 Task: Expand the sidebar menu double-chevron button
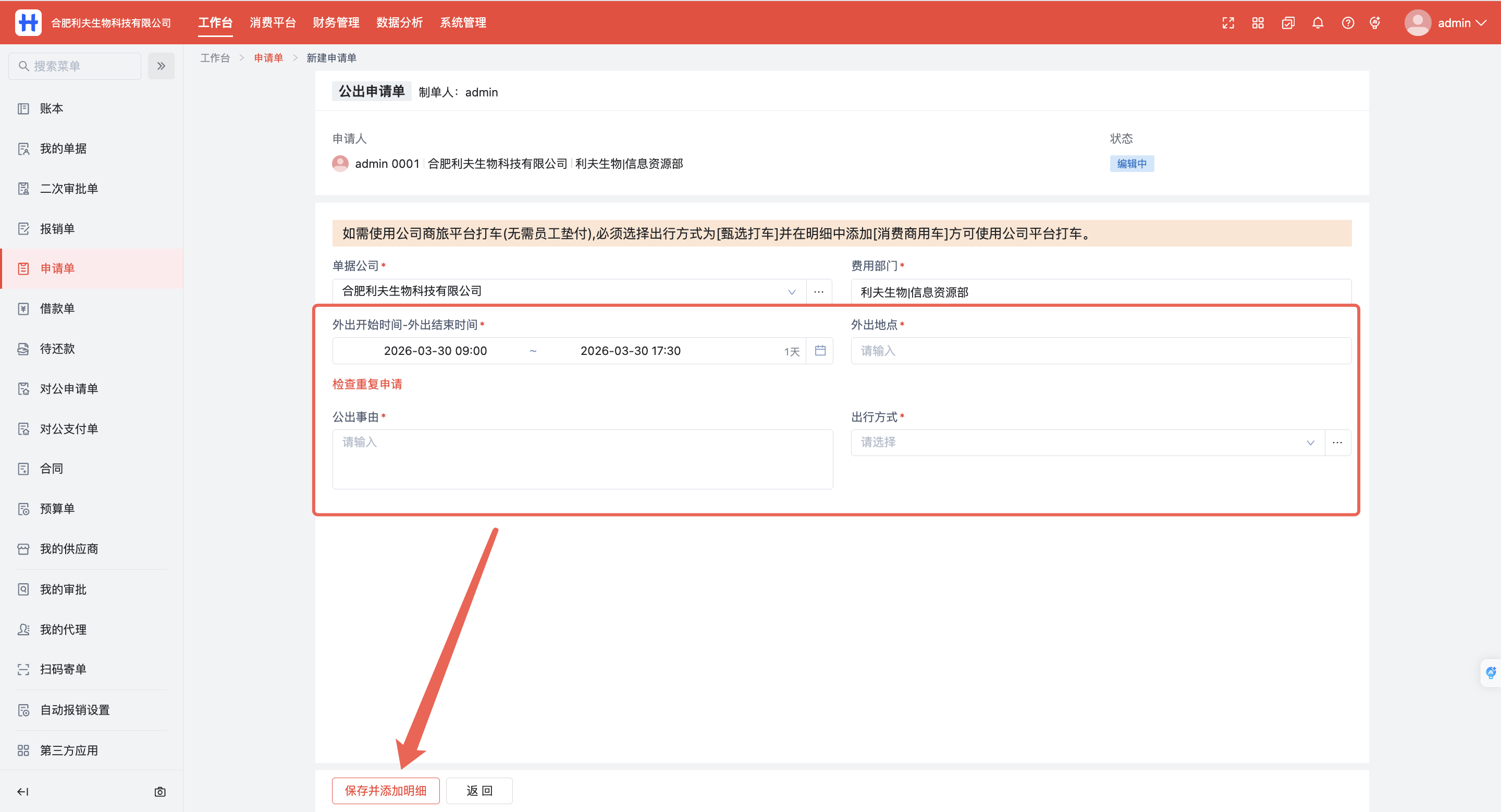pyautogui.click(x=161, y=66)
